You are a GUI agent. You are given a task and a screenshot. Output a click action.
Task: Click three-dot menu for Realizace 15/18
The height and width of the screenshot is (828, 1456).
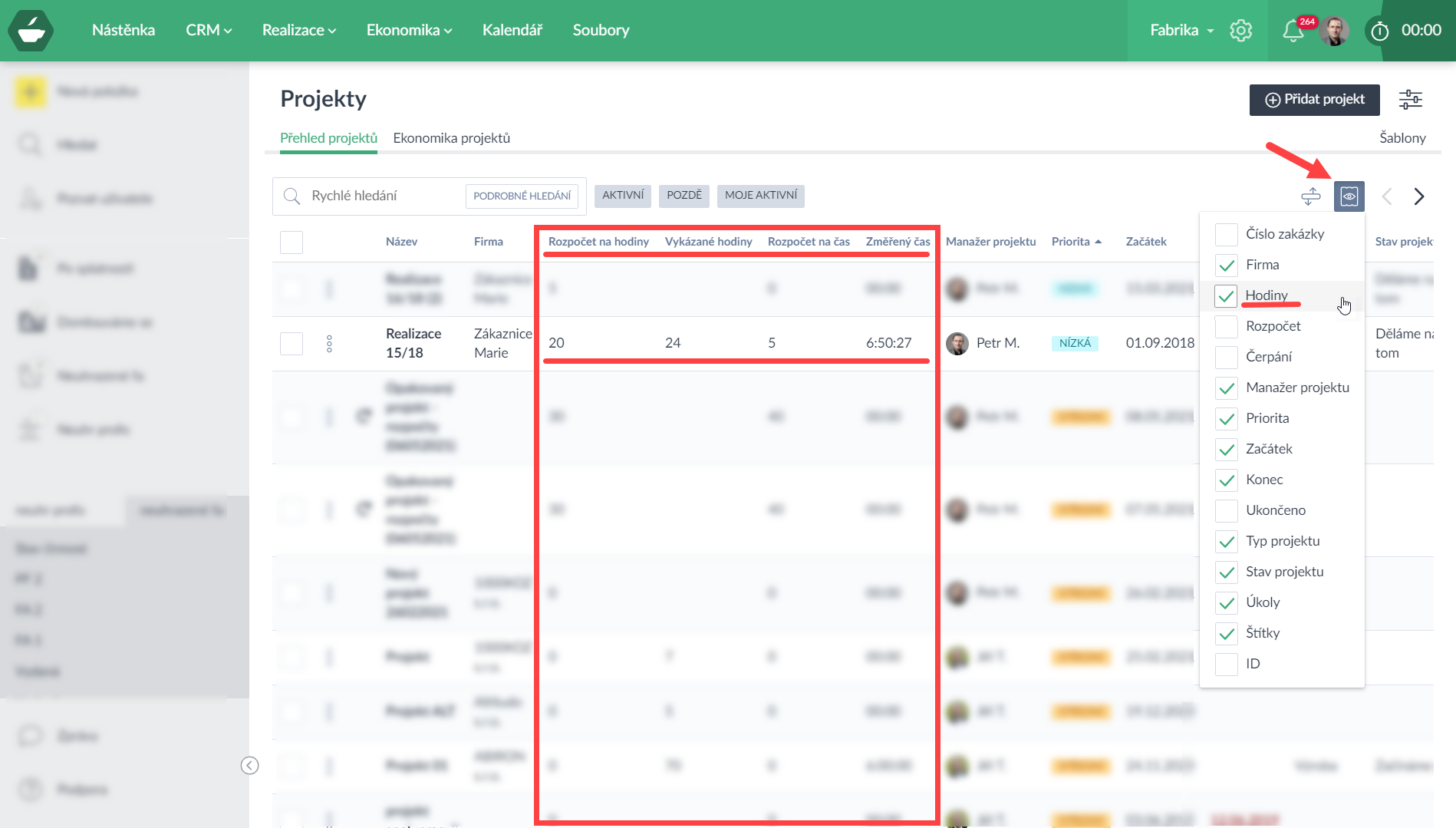[329, 344]
